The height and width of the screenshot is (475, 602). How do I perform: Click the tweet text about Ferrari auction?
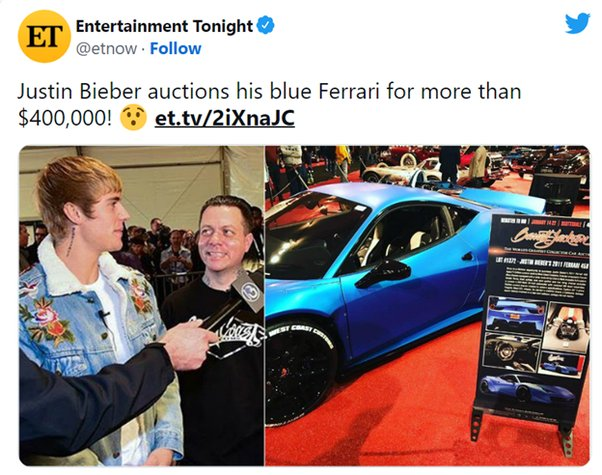(270, 104)
